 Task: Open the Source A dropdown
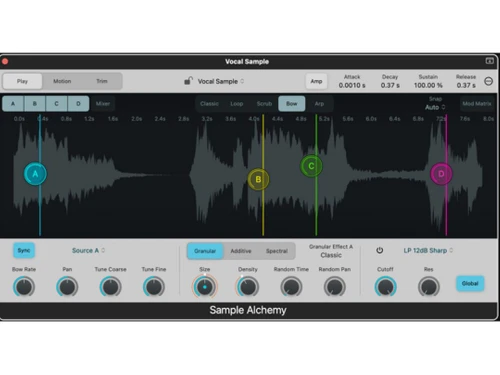(88, 250)
